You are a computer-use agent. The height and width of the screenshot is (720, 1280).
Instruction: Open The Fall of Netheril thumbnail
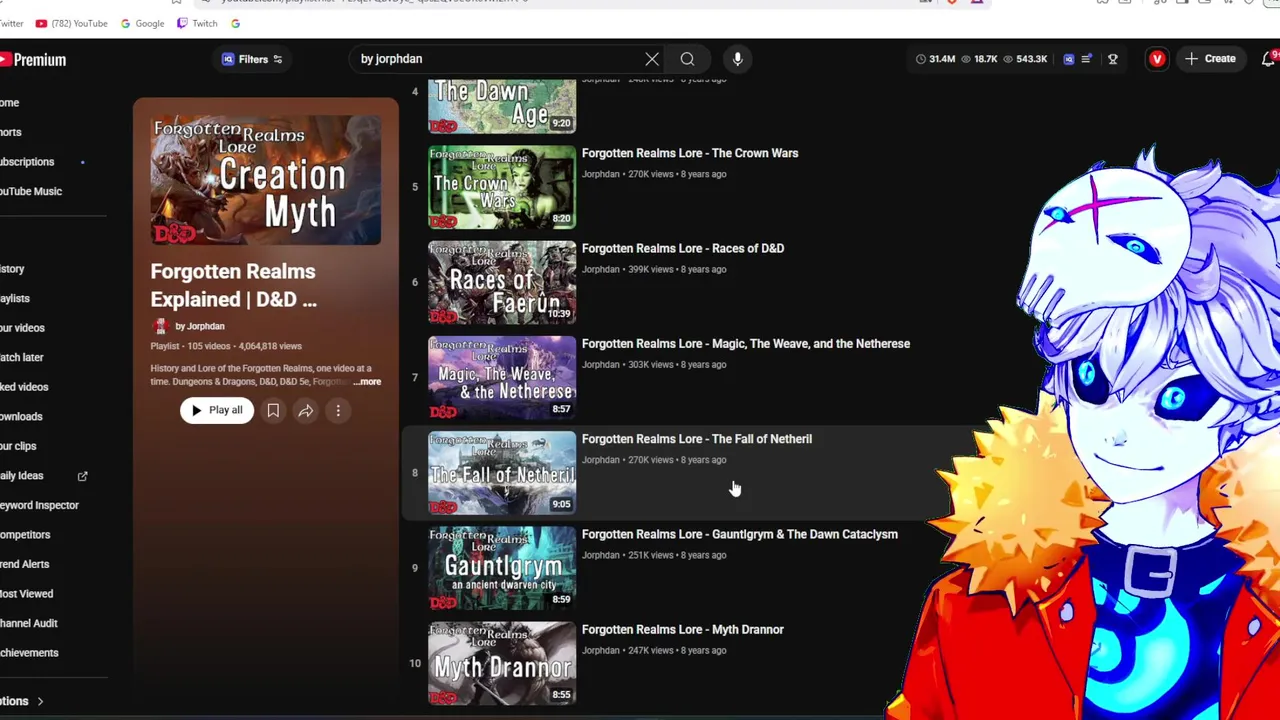click(502, 473)
